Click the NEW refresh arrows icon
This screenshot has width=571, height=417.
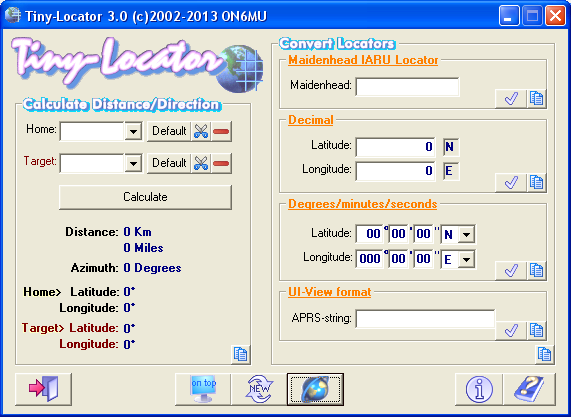point(259,389)
